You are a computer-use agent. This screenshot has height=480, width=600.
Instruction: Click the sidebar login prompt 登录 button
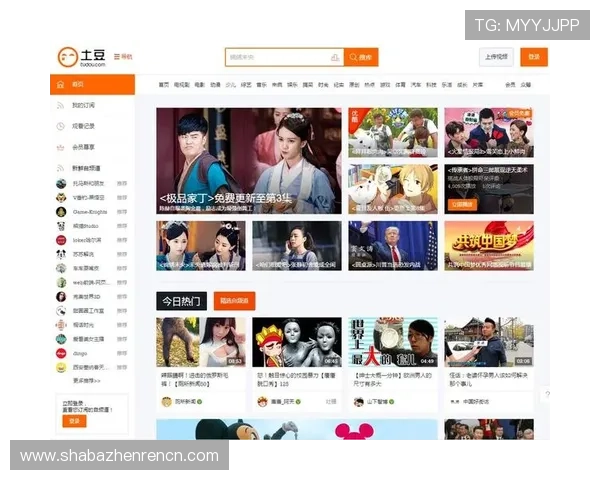(x=74, y=421)
